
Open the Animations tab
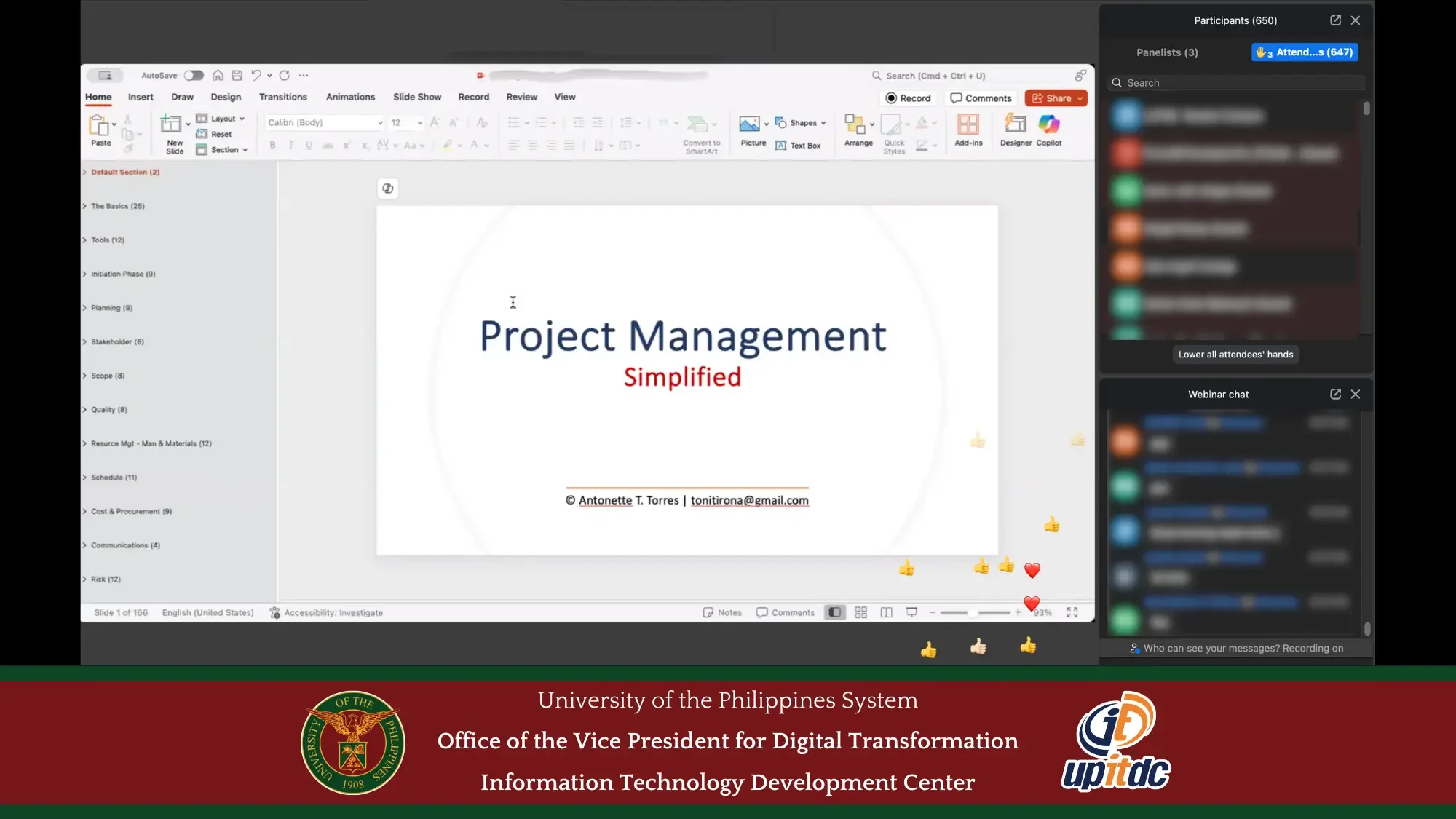(x=350, y=97)
